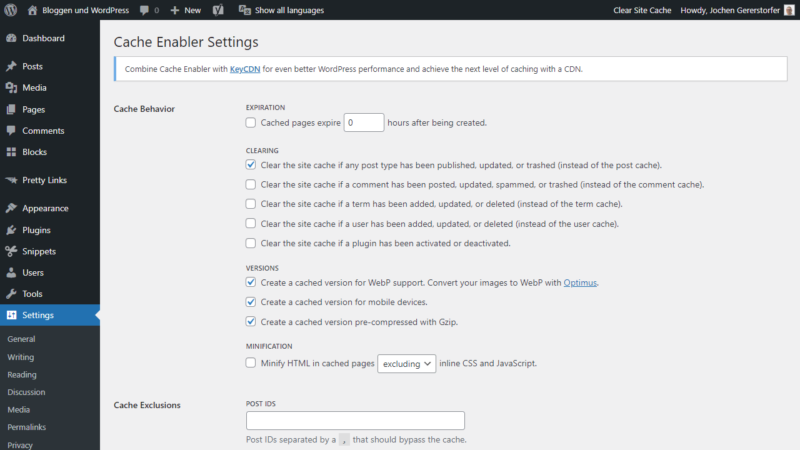The image size is (800, 450).
Task: Open the 'excluding' minification dropdown
Action: click(x=406, y=364)
